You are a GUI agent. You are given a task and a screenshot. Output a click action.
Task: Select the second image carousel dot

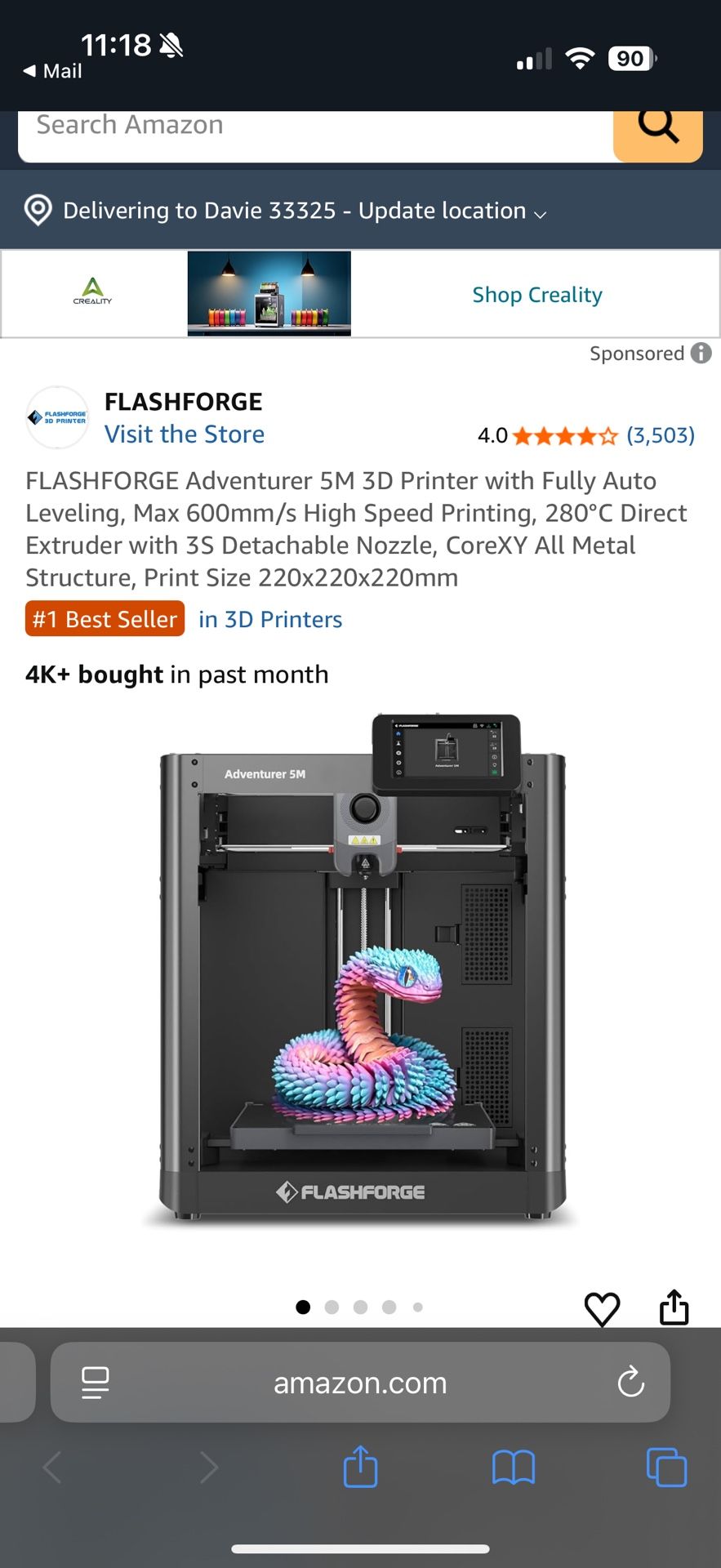click(332, 1307)
